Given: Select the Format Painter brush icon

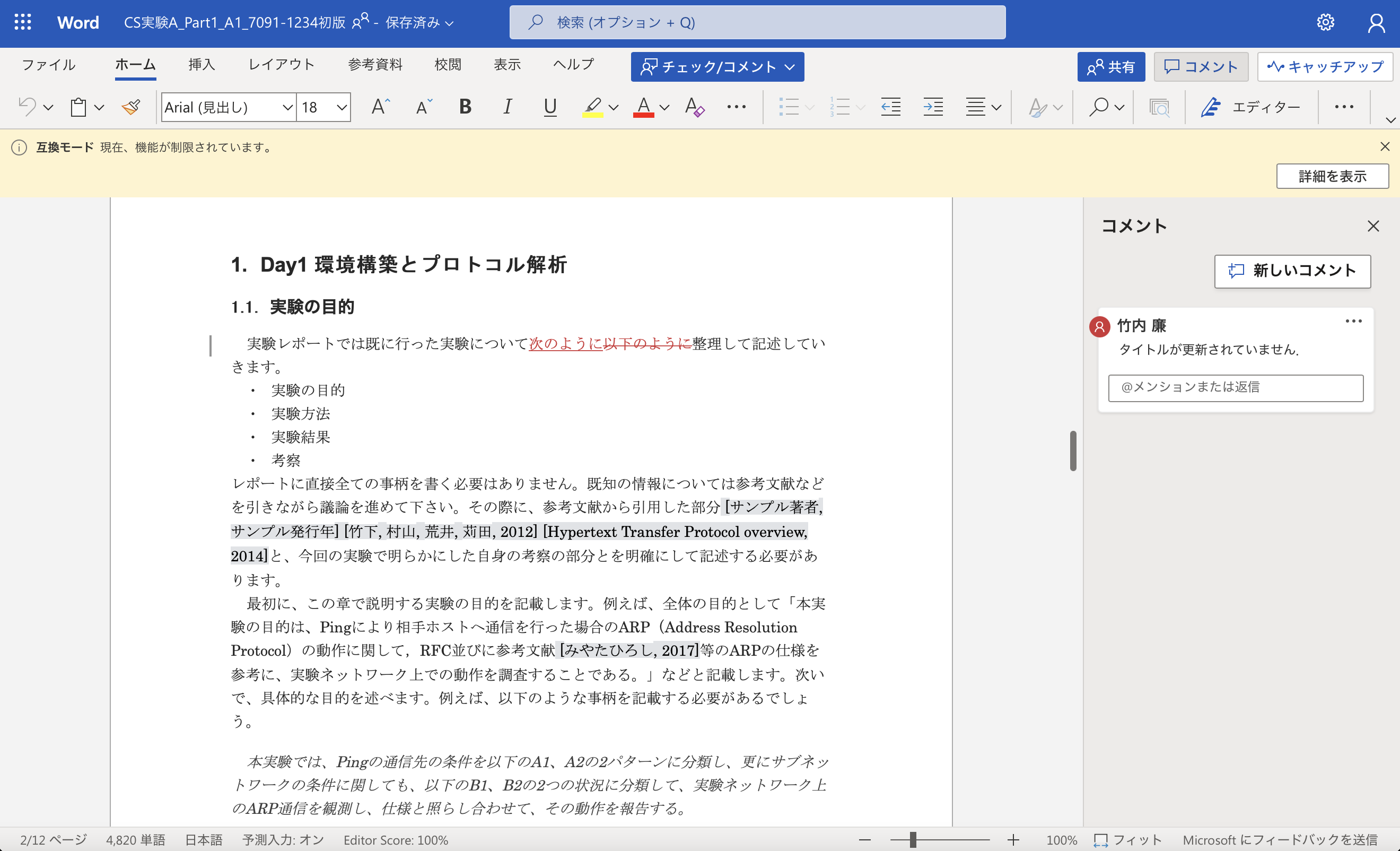Looking at the screenshot, I should (x=130, y=107).
